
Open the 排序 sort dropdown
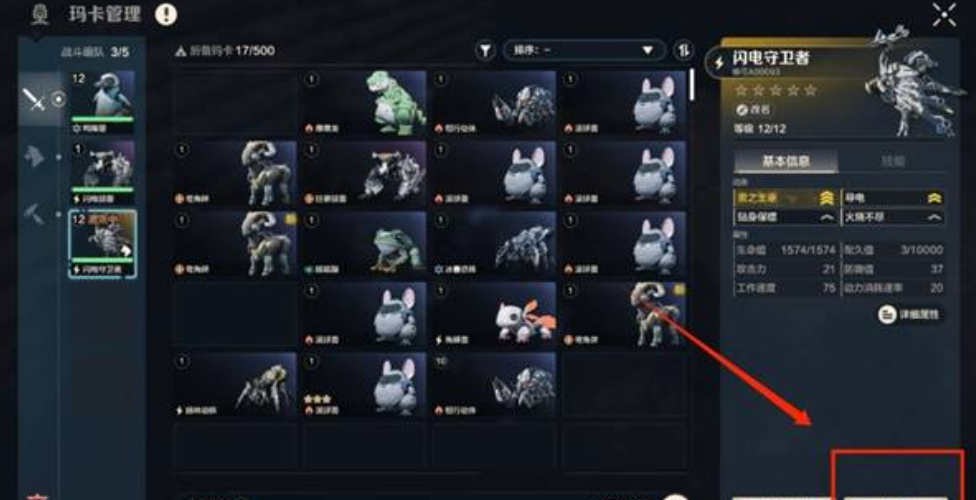[x=584, y=50]
